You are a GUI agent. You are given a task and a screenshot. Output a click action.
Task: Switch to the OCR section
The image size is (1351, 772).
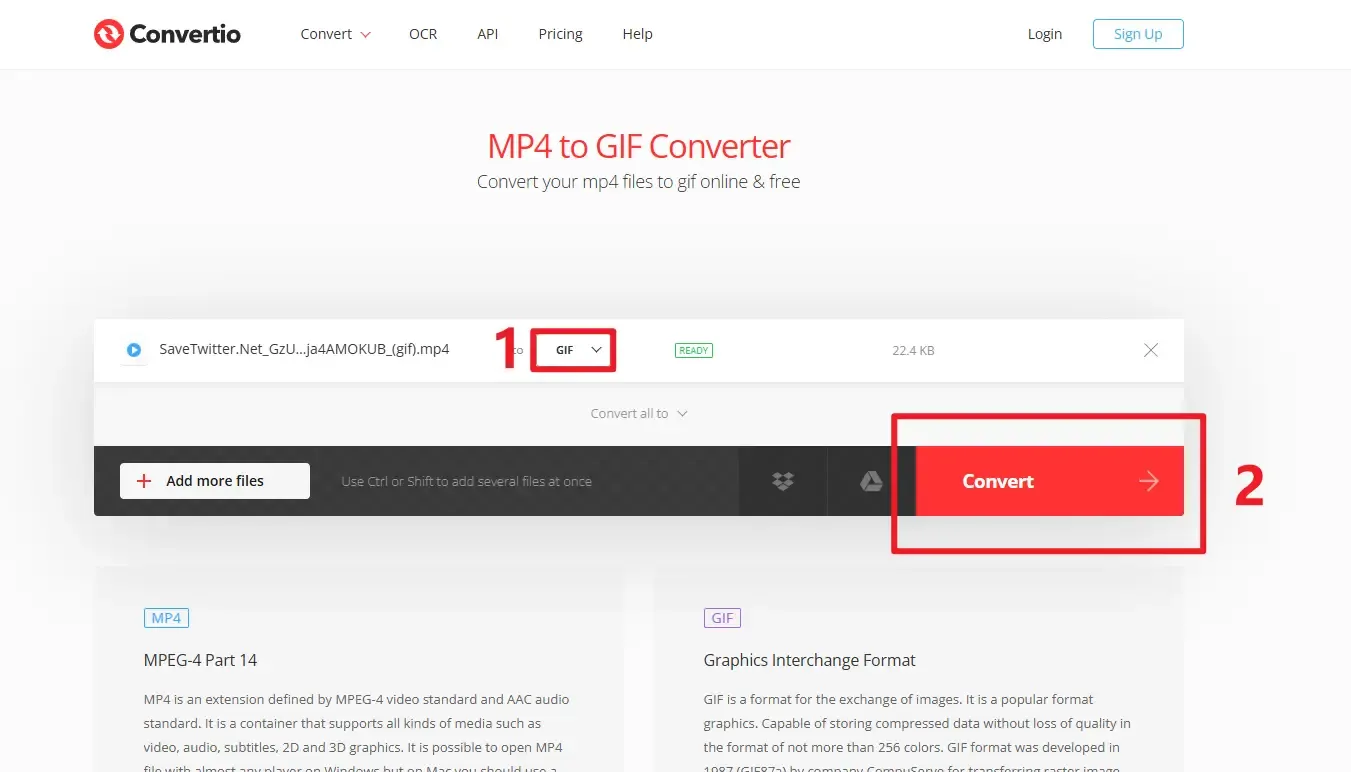423,33
